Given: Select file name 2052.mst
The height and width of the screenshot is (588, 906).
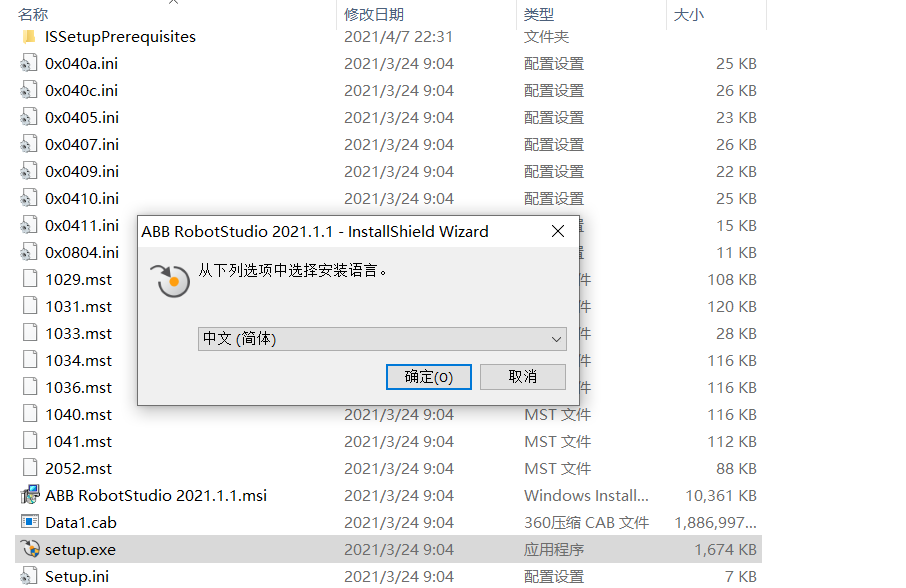Looking at the screenshot, I should pos(79,468).
